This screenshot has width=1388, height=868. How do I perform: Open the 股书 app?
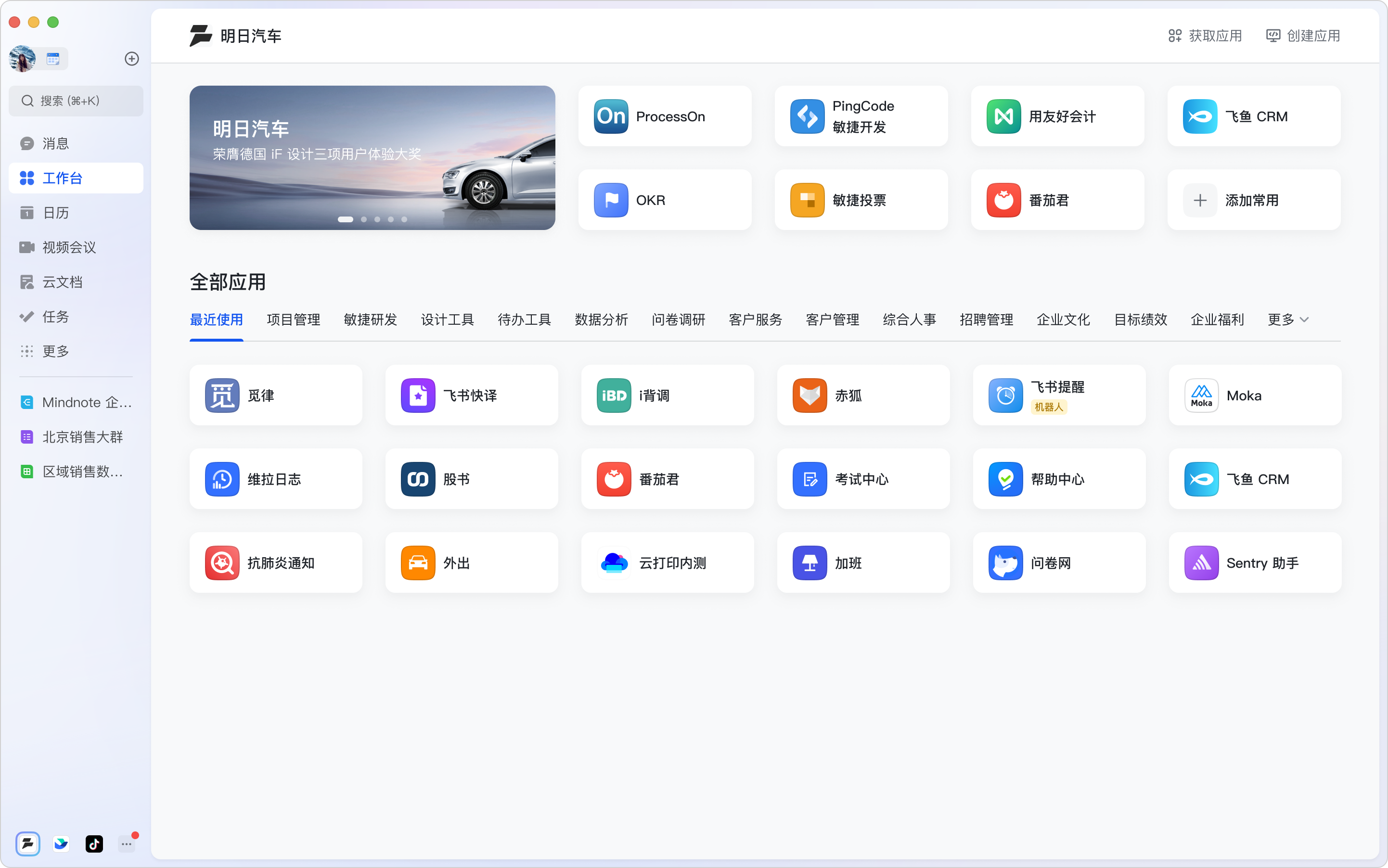point(472,479)
